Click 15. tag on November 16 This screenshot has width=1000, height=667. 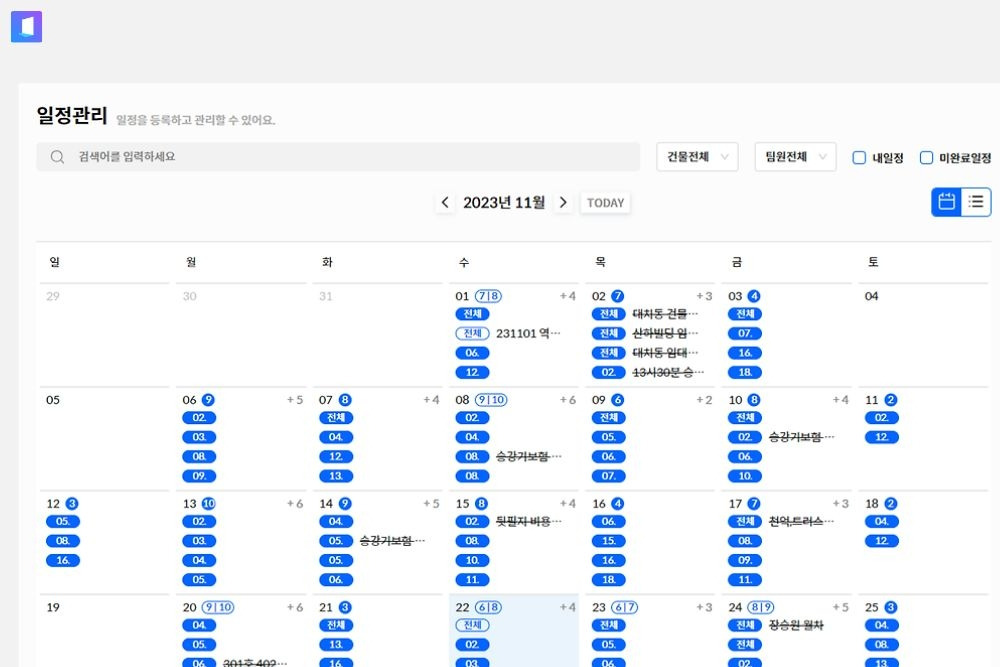point(608,541)
